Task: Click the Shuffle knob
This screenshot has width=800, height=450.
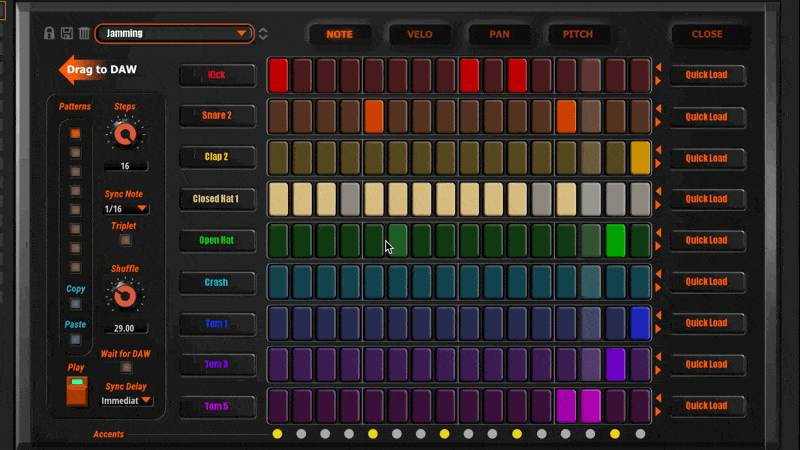Action: 125,296
